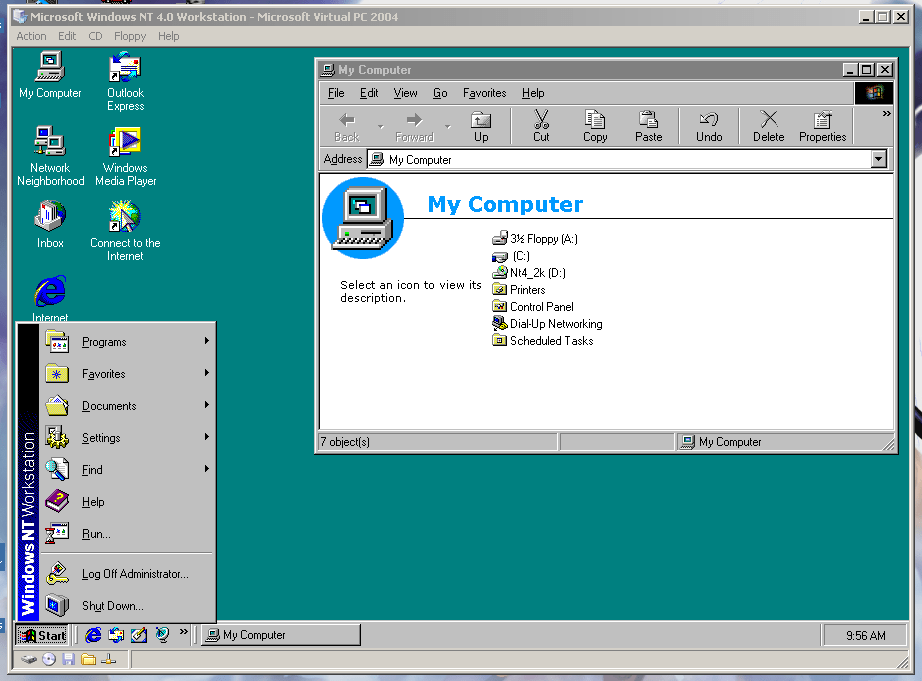922x681 pixels.
Task: Click the Properties toolbar button
Action: (823, 126)
